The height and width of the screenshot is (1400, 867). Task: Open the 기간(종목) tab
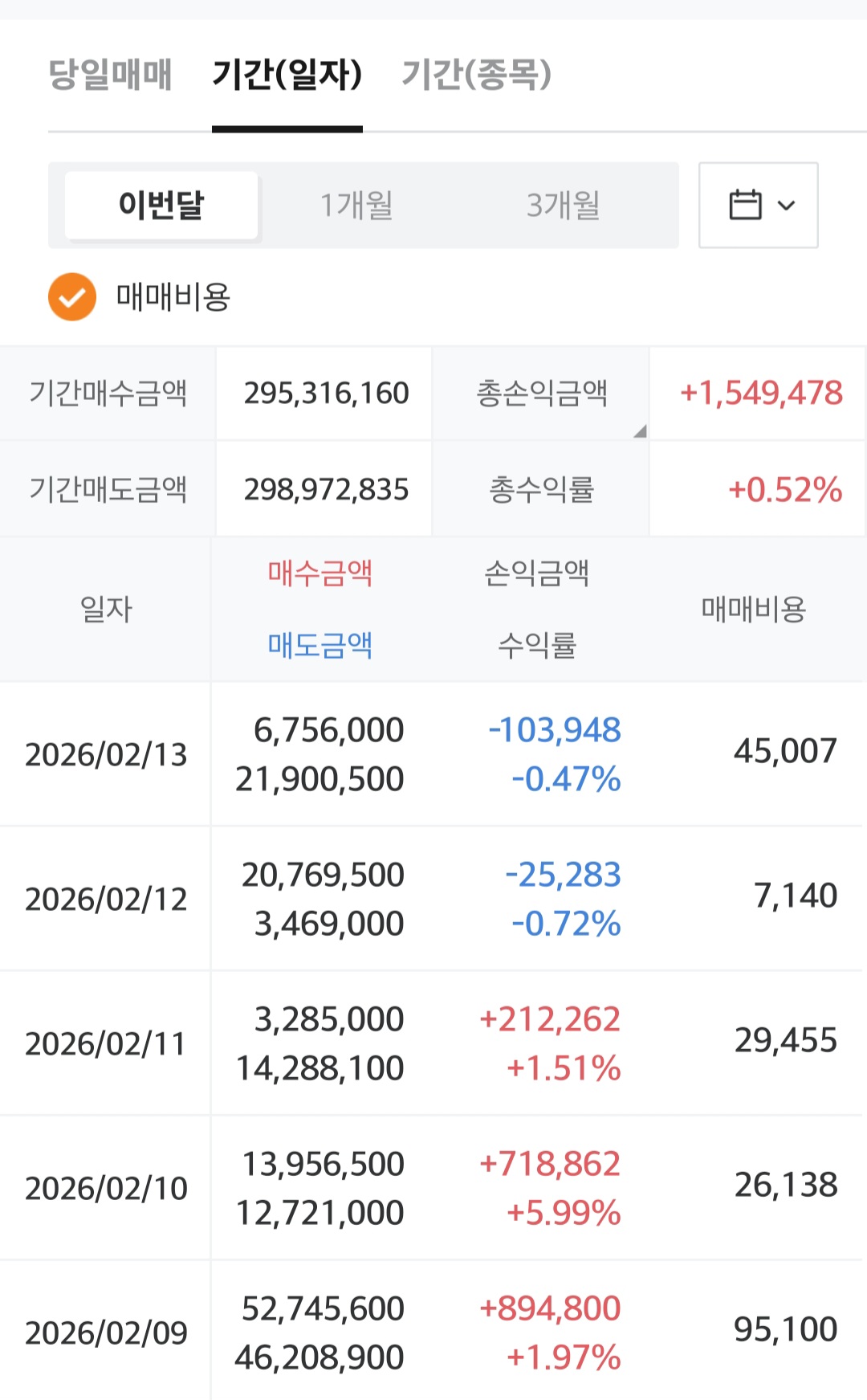476,75
